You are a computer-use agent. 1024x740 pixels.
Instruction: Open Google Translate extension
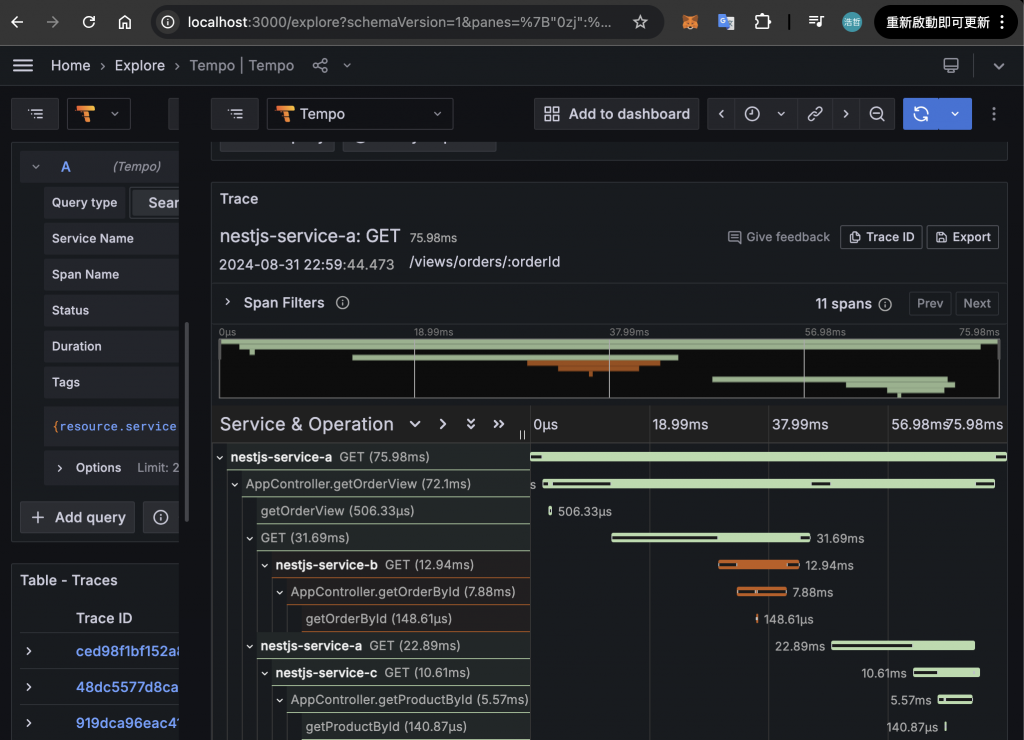pyautogui.click(x=726, y=22)
